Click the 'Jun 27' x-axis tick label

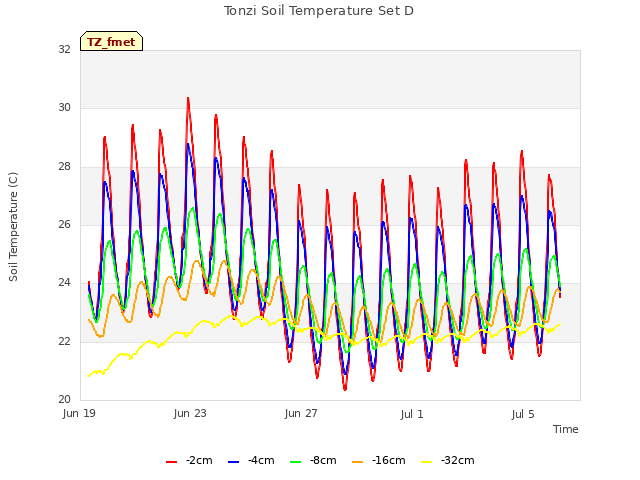301,413
